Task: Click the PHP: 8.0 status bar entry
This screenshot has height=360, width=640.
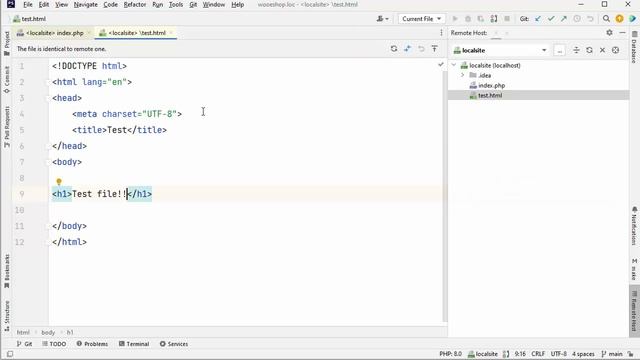Action: click(x=450, y=354)
